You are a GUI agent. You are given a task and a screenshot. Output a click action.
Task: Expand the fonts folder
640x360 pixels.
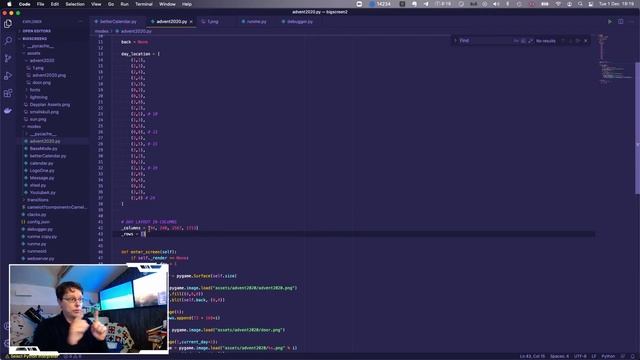click(x=35, y=90)
